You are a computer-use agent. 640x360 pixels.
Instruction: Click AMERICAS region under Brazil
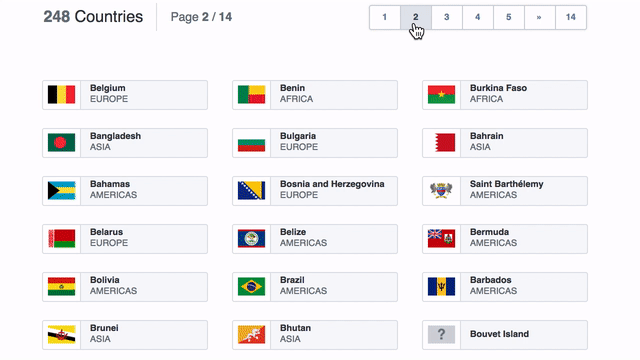pos(303,291)
